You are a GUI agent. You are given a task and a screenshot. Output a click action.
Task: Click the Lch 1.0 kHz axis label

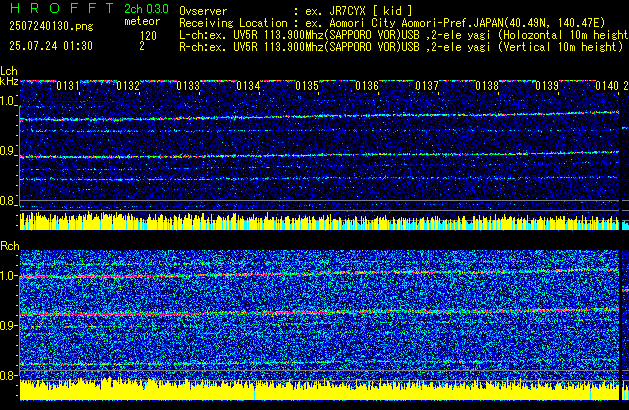[x=8, y=101]
